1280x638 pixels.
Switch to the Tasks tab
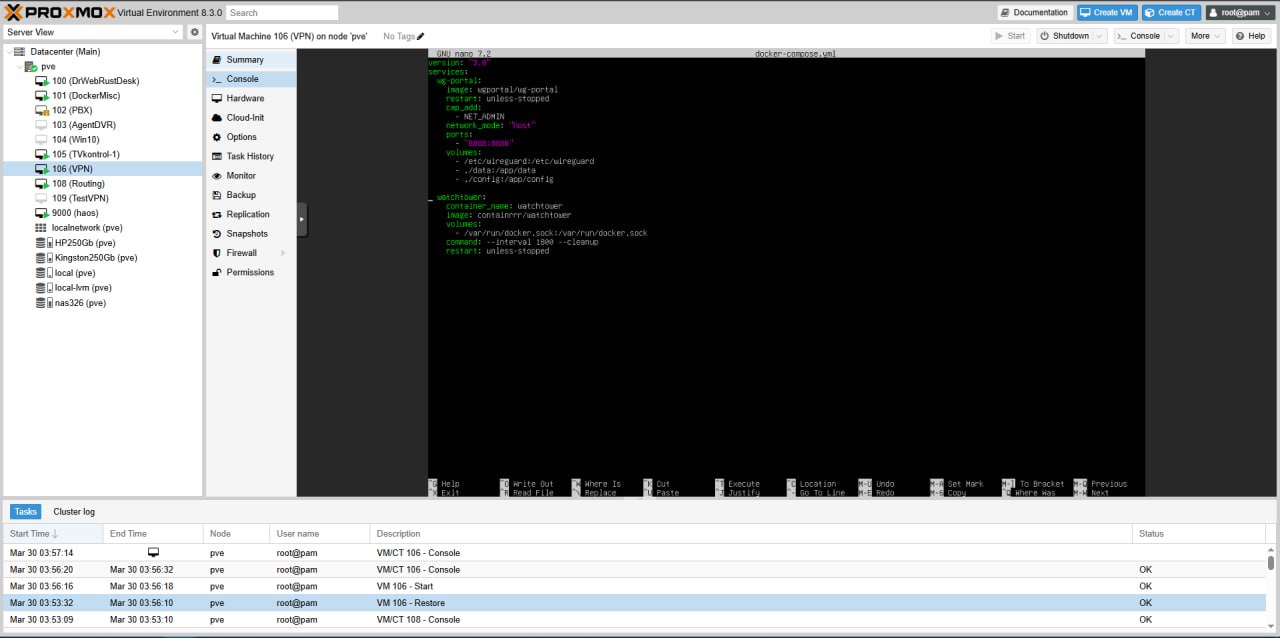[x=25, y=511]
